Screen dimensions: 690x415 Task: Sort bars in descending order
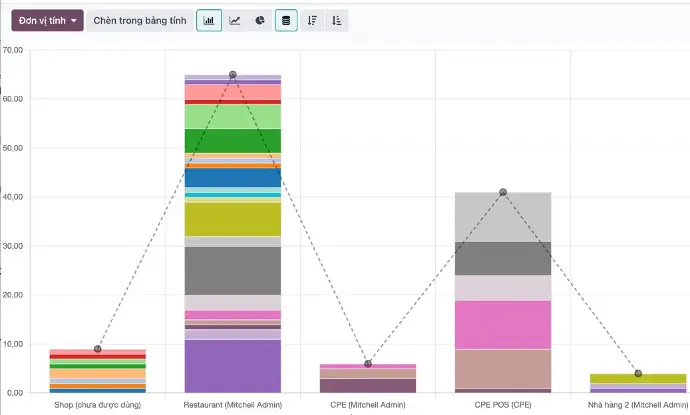pyautogui.click(x=312, y=20)
